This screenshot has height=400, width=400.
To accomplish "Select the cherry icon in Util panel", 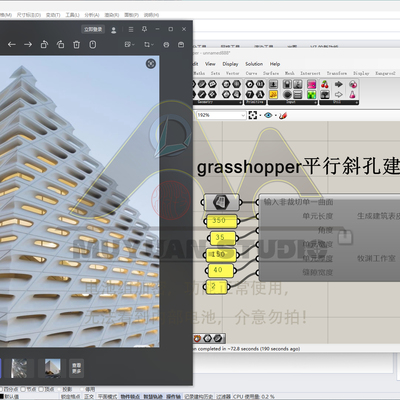I will click(x=325, y=84).
